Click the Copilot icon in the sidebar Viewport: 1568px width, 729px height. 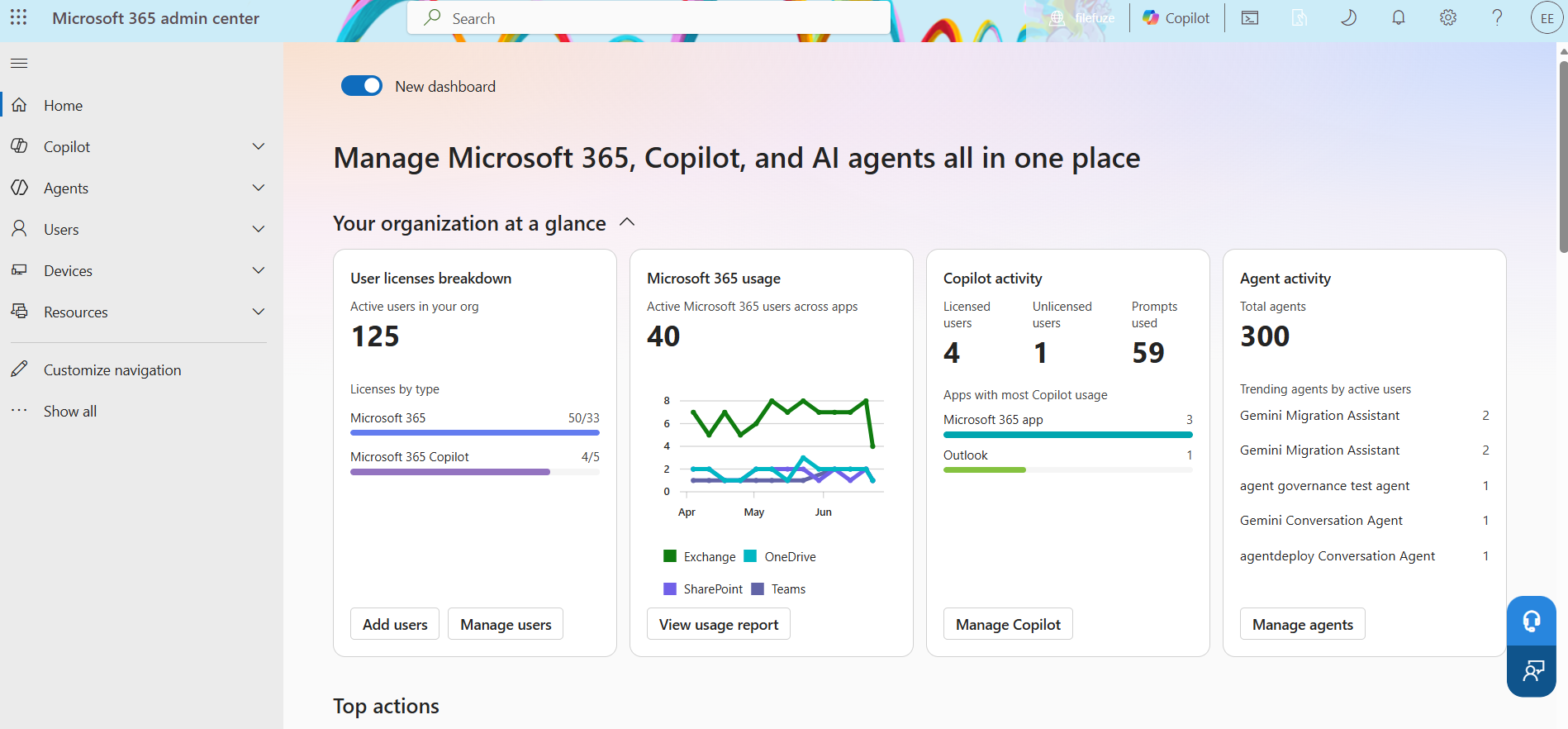point(19,146)
